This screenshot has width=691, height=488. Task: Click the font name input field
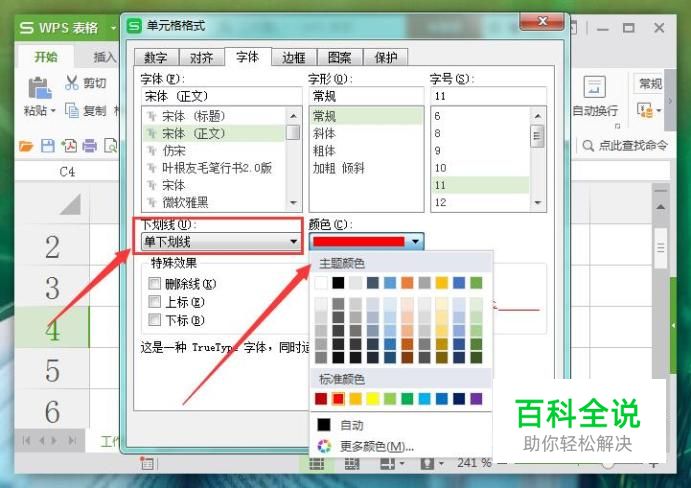[222, 96]
